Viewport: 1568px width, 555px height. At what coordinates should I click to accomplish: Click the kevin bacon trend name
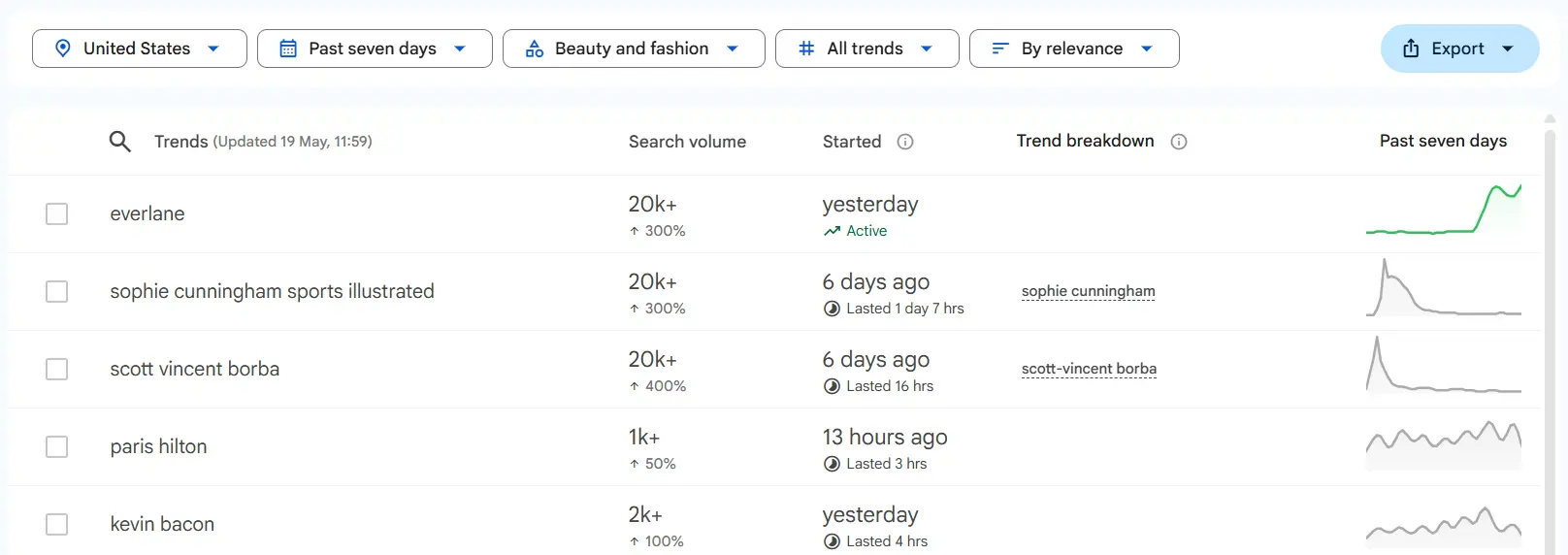point(162,524)
